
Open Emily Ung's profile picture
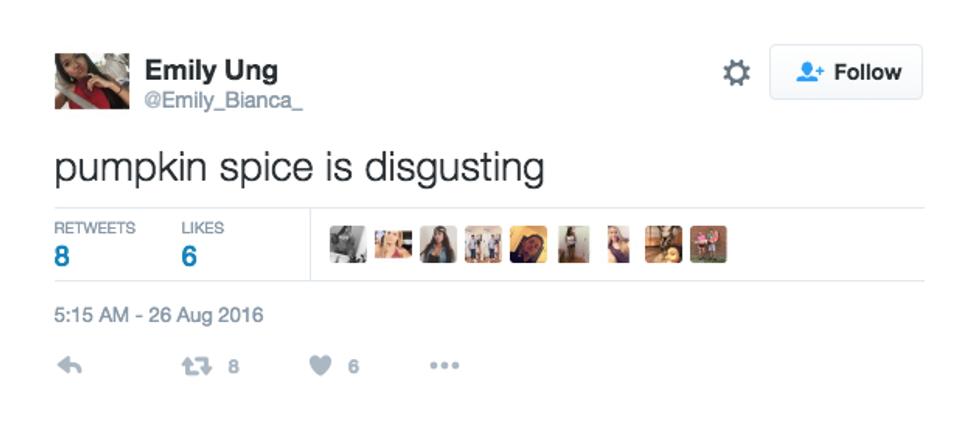(91, 81)
